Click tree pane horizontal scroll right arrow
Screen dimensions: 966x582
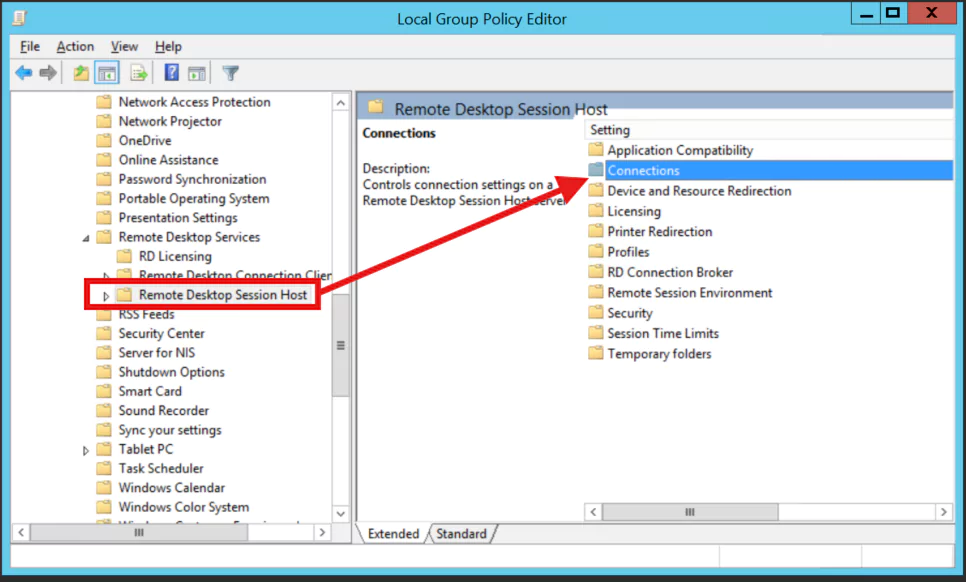click(x=322, y=532)
